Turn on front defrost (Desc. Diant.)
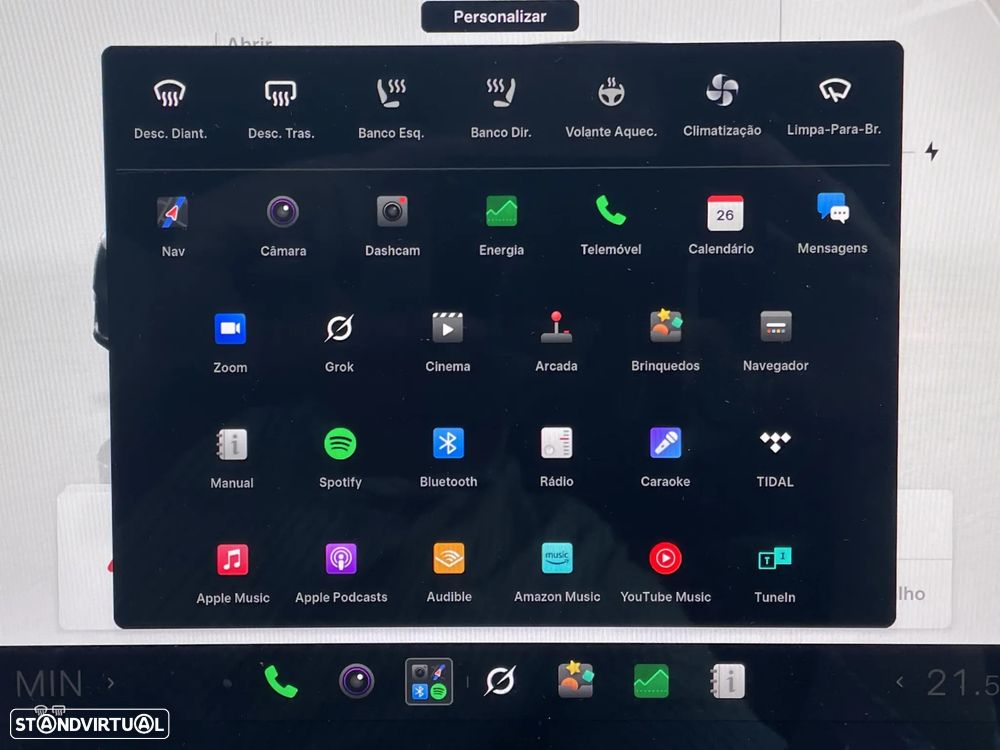This screenshot has height=750, width=1000. [170, 94]
